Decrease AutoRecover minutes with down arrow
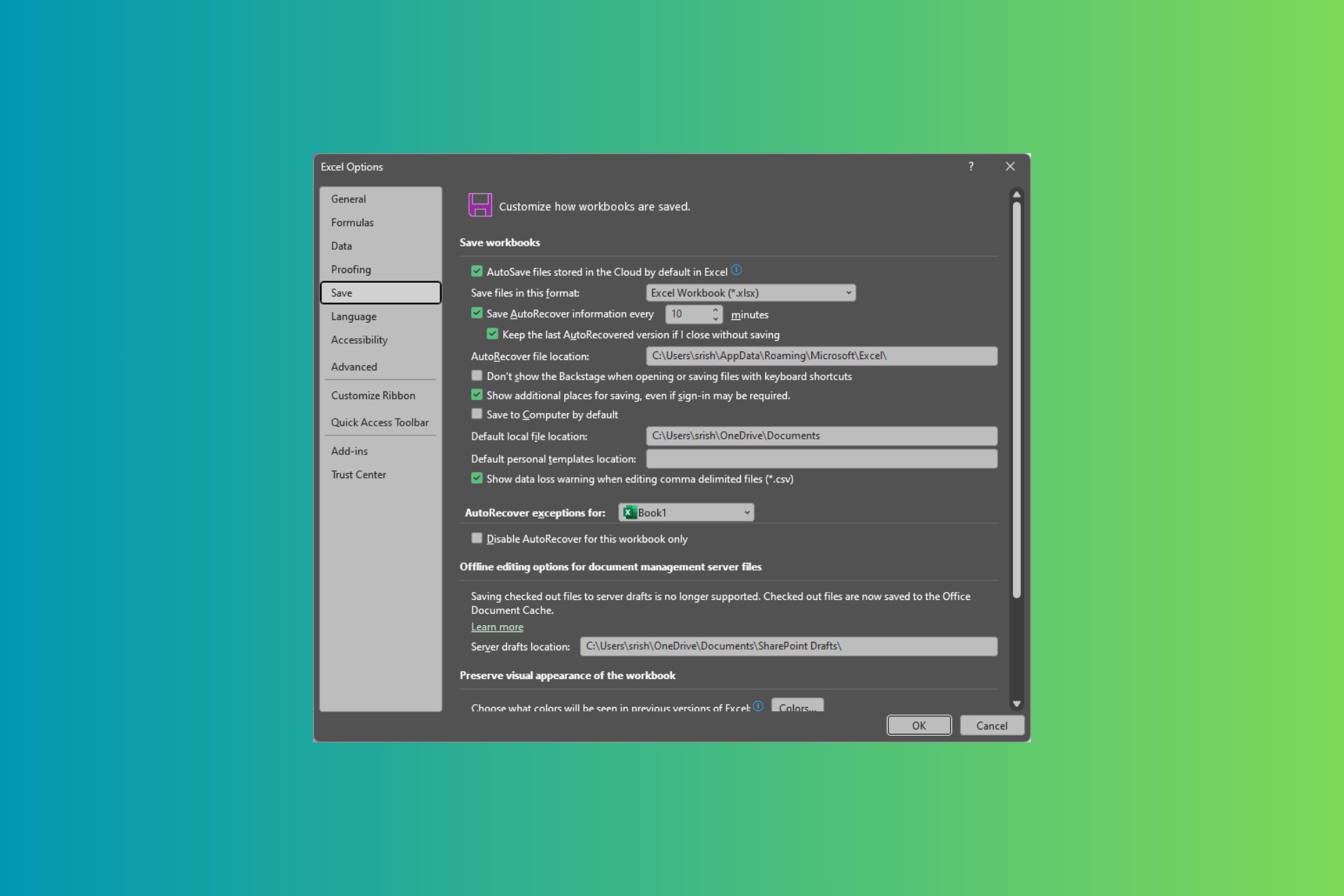This screenshot has width=1344, height=896. tap(715, 318)
